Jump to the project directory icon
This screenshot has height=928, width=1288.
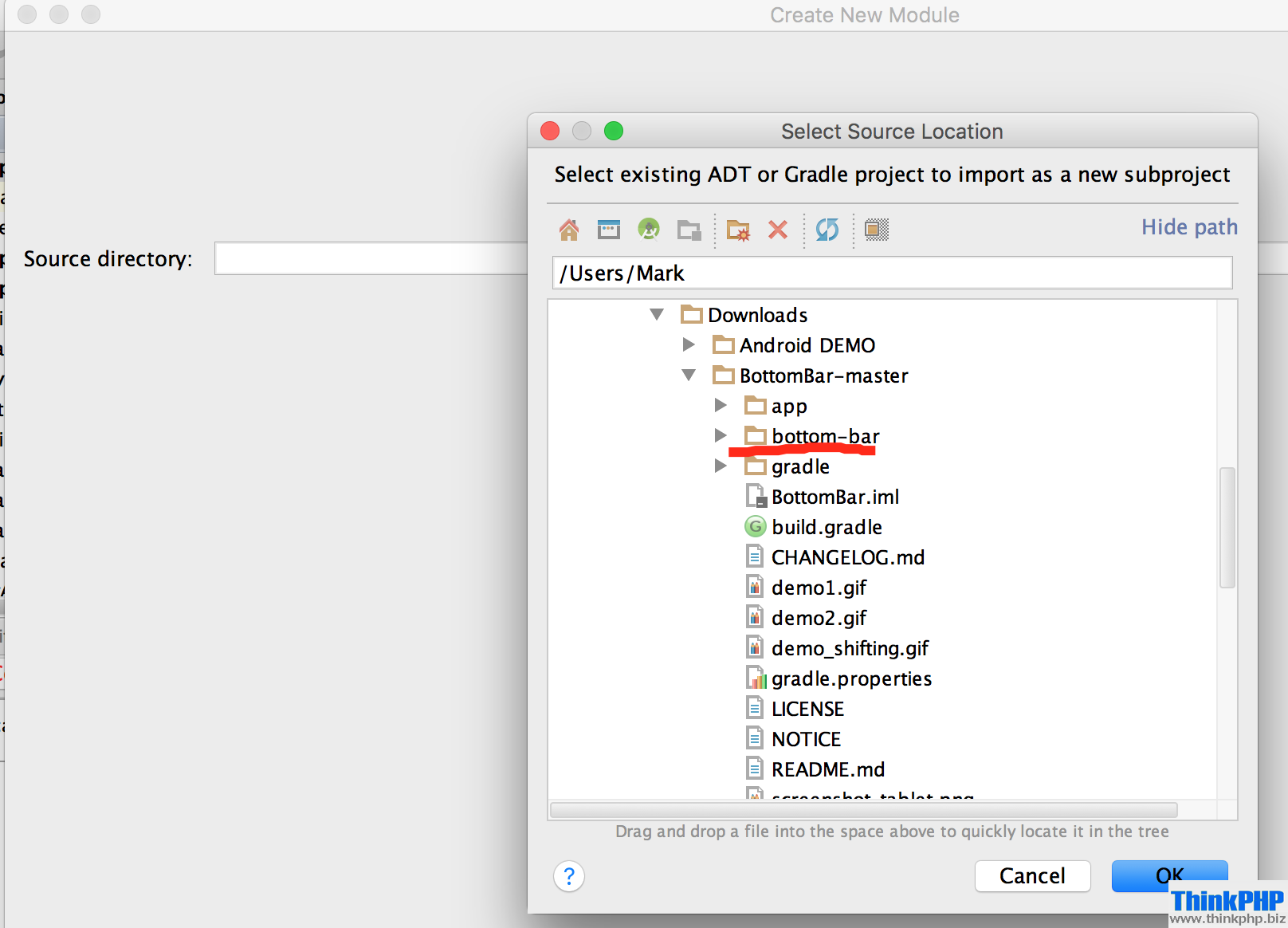[x=650, y=230]
